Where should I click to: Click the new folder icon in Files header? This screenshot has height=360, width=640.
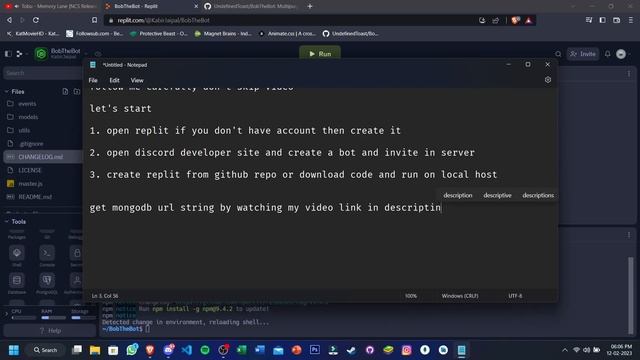click(77, 91)
